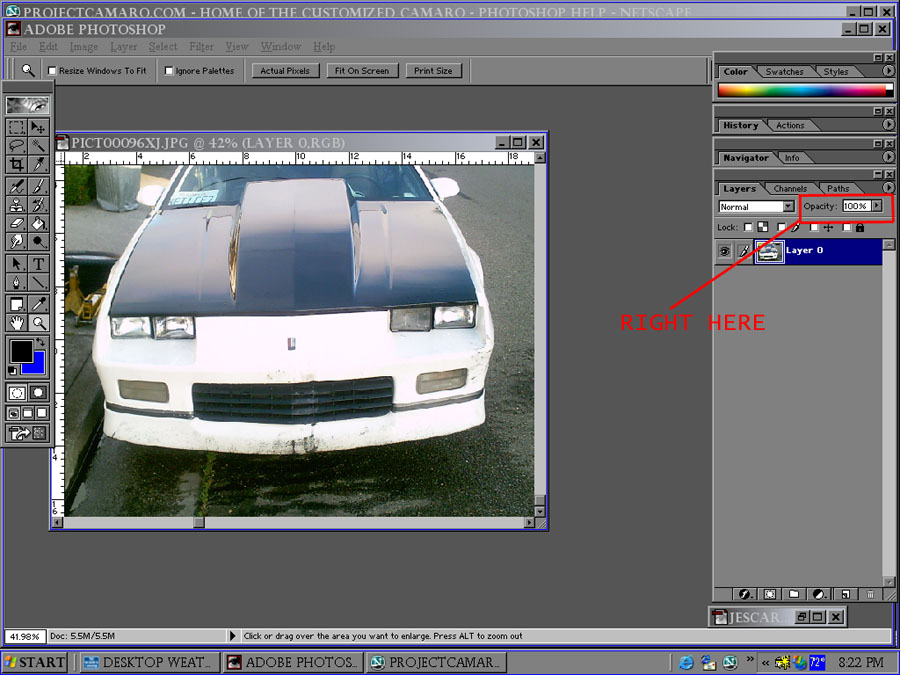The height and width of the screenshot is (675, 900).
Task: Click the Windows START button
Action: click(36, 662)
